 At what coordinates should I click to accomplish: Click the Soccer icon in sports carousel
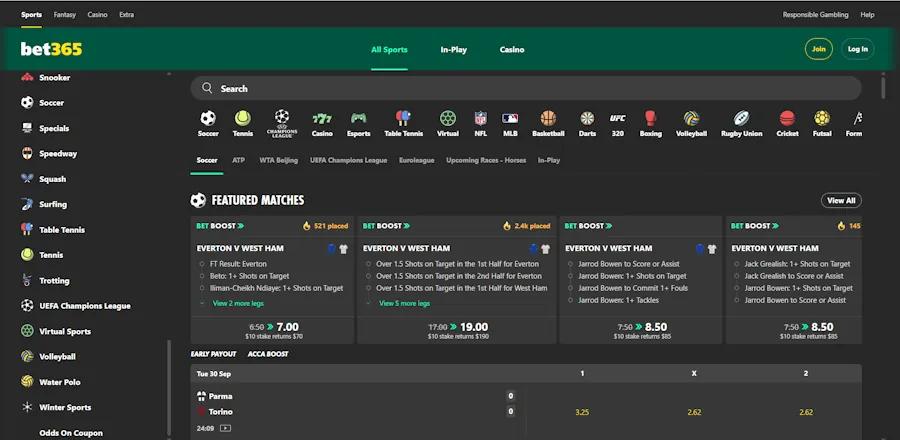(208, 119)
